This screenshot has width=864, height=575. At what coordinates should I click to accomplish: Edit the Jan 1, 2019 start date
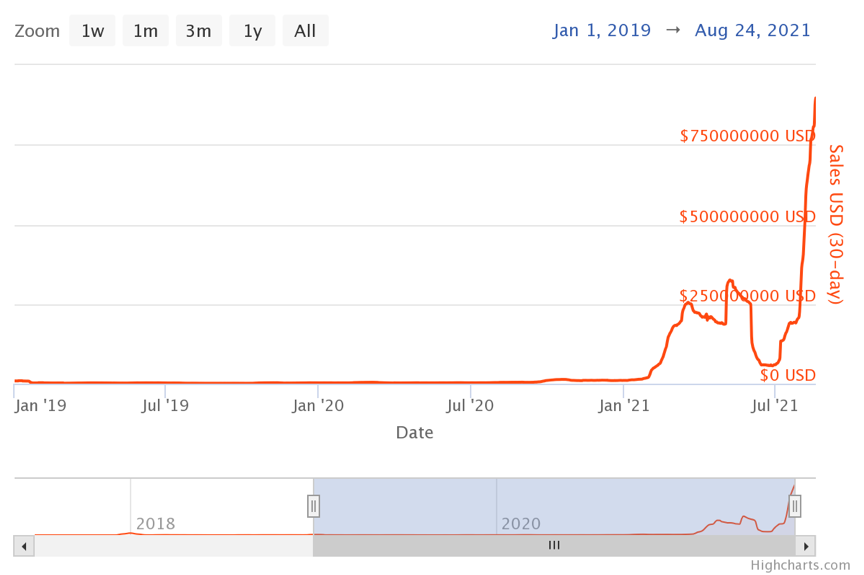600,30
